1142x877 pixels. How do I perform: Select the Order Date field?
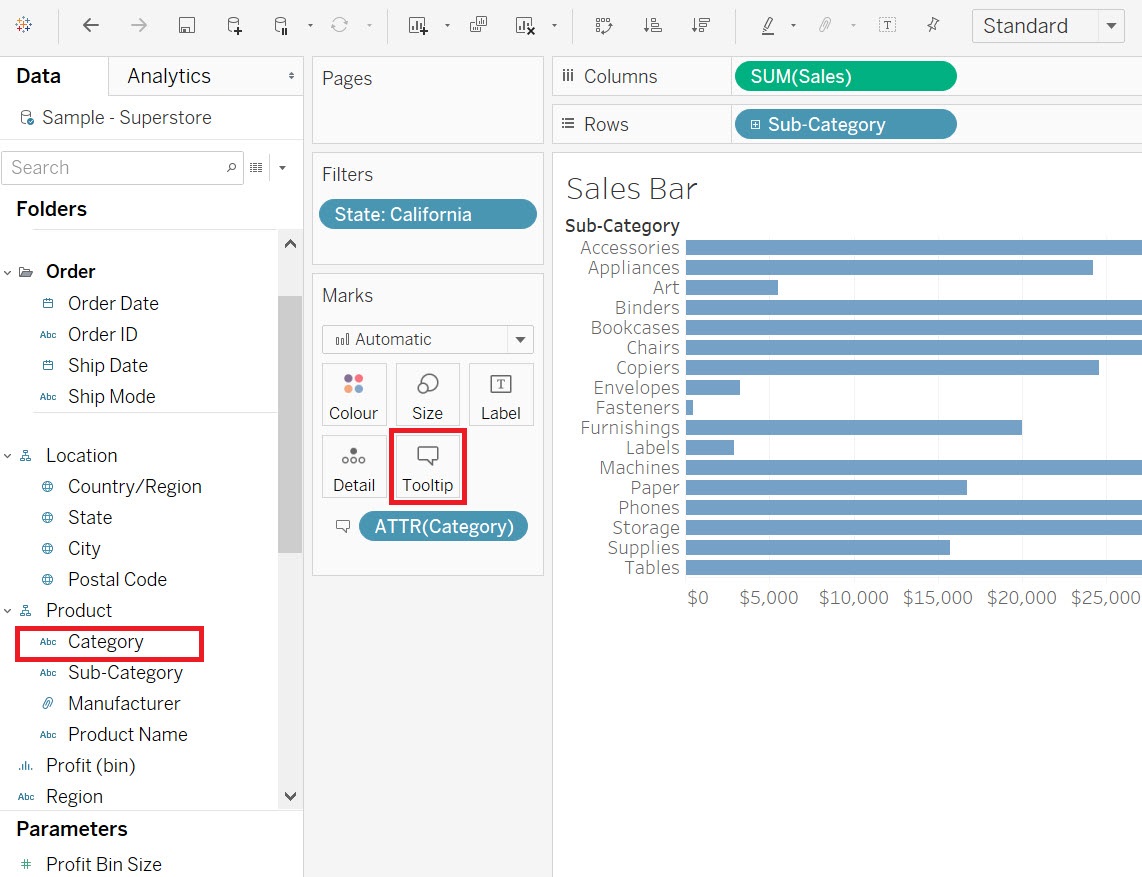pos(113,303)
